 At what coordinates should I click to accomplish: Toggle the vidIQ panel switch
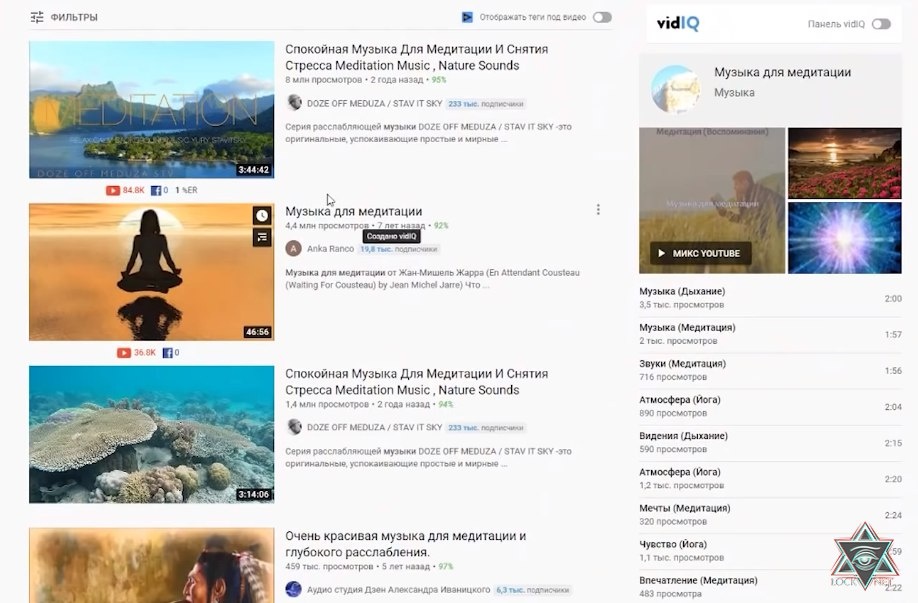pyautogui.click(x=881, y=24)
